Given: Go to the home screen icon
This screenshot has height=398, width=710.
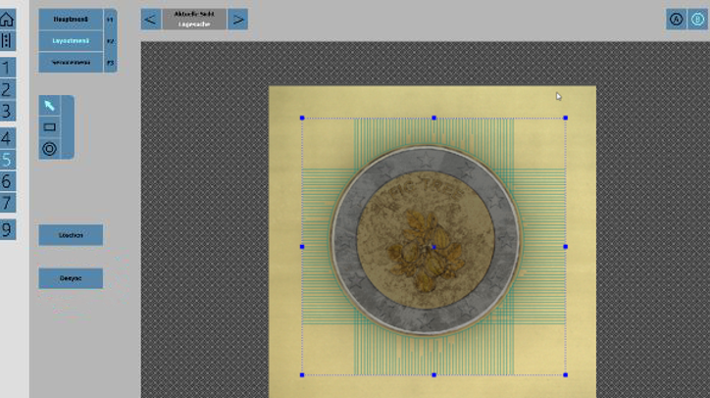Looking at the screenshot, I should tap(7, 19).
